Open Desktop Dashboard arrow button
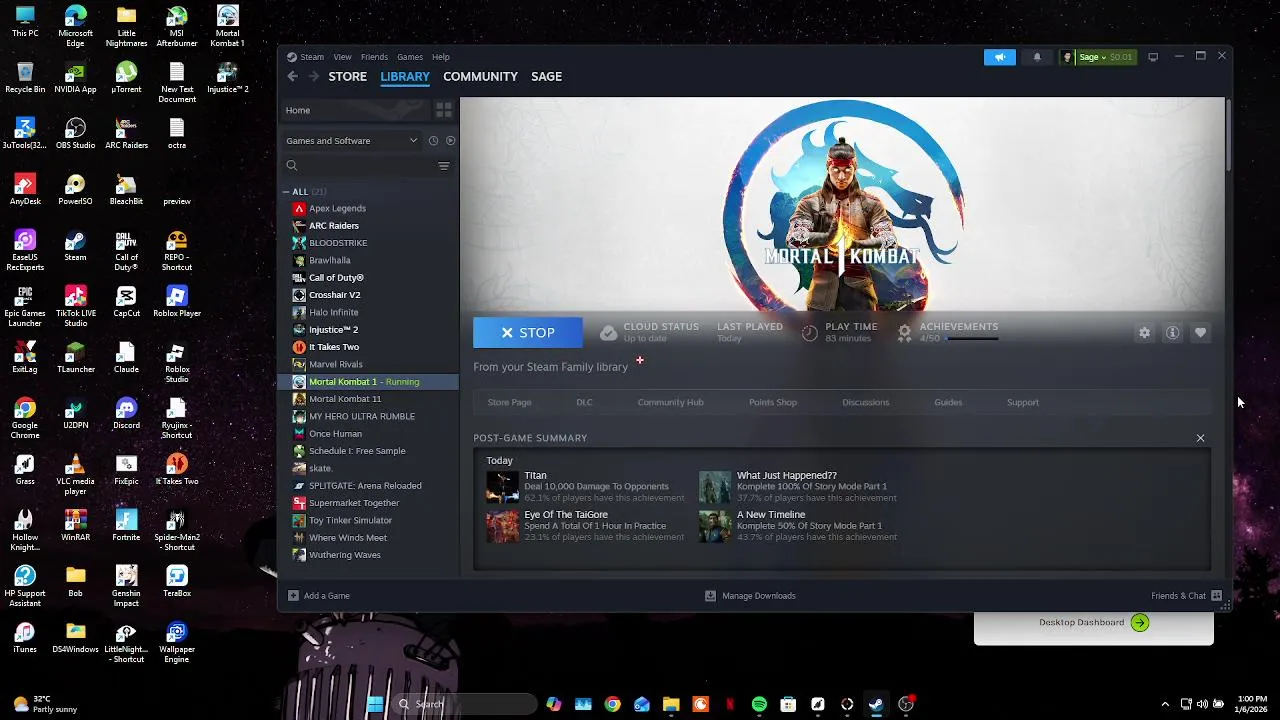The height and width of the screenshot is (720, 1280). (x=1140, y=622)
